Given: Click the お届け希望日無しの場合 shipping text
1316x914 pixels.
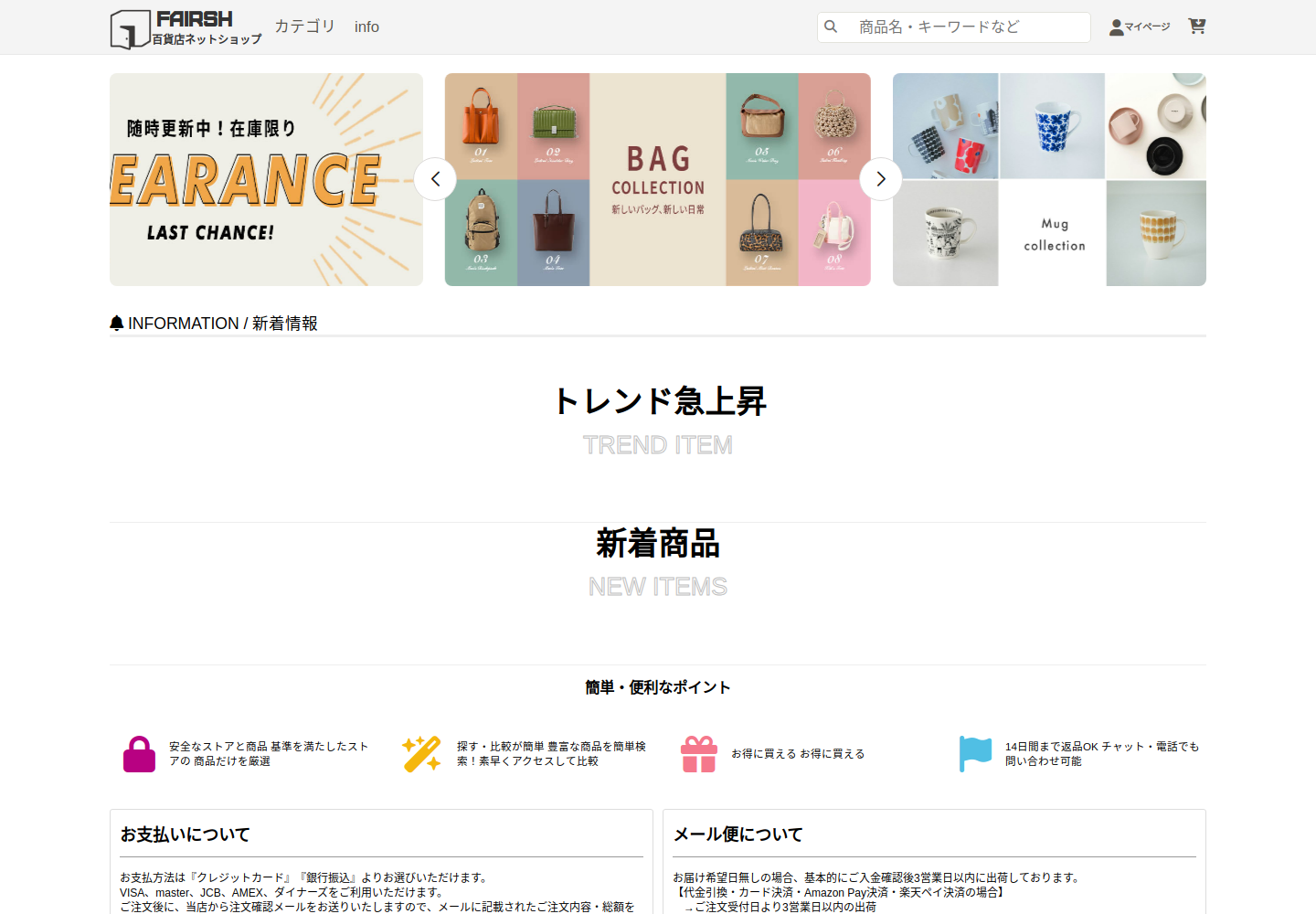Looking at the screenshot, I should click(x=876, y=877).
